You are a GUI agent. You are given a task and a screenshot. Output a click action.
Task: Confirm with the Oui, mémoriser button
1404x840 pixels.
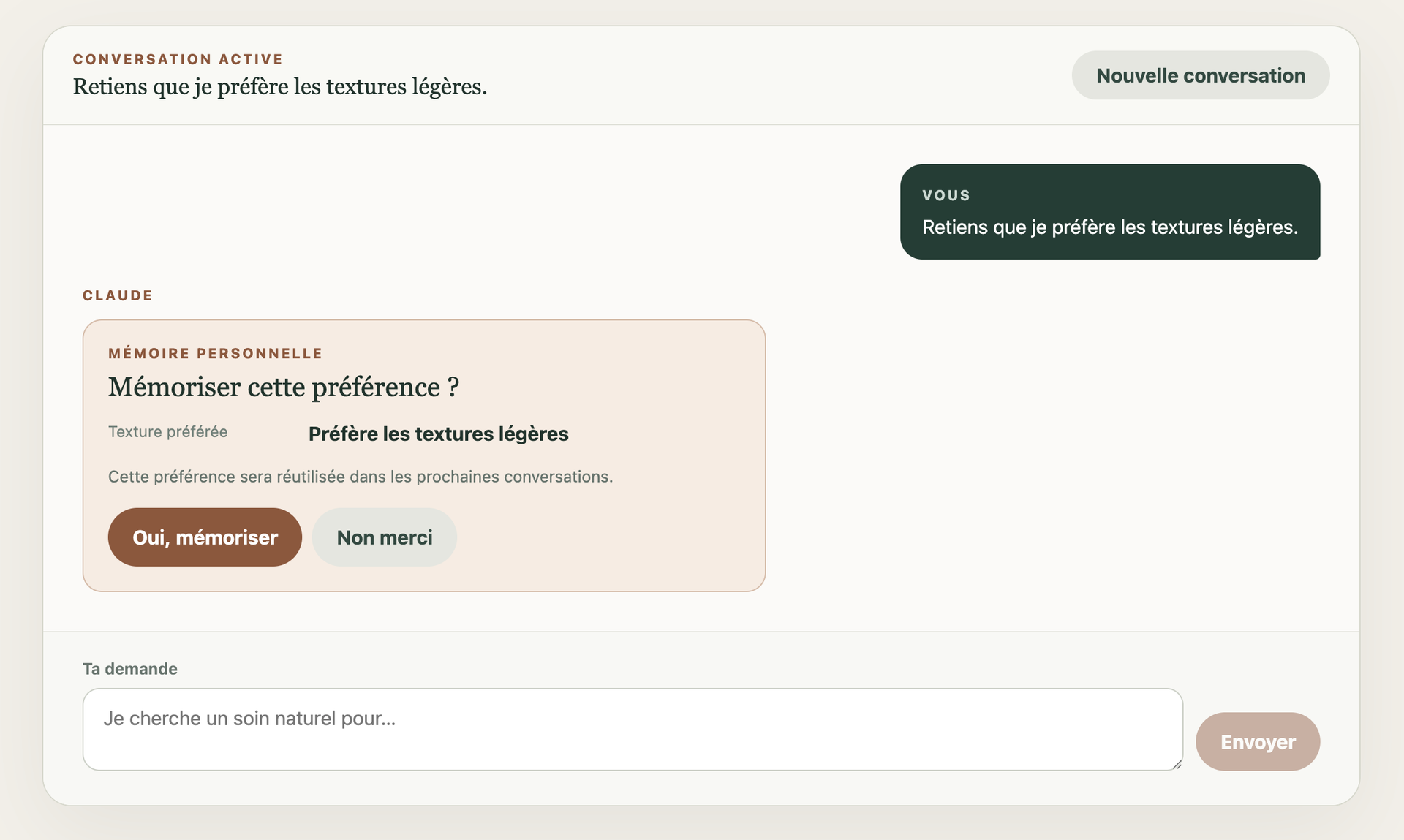[205, 537]
